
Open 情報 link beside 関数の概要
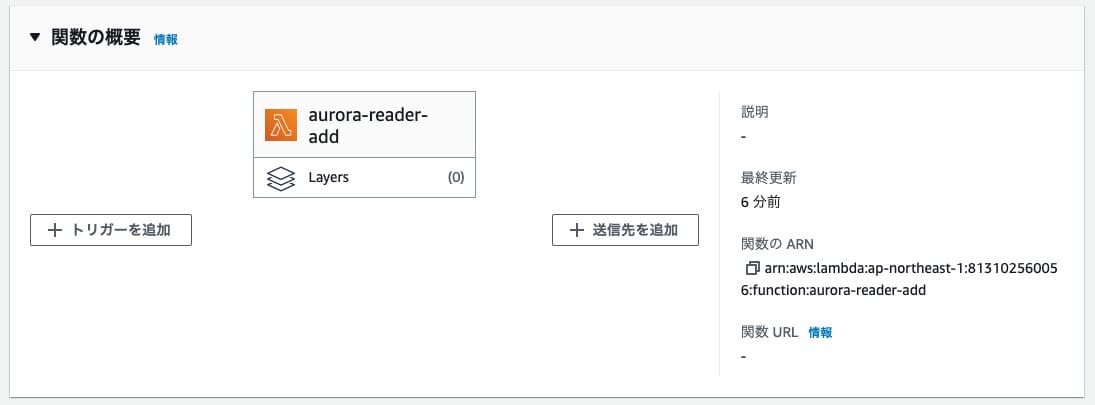coord(166,39)
